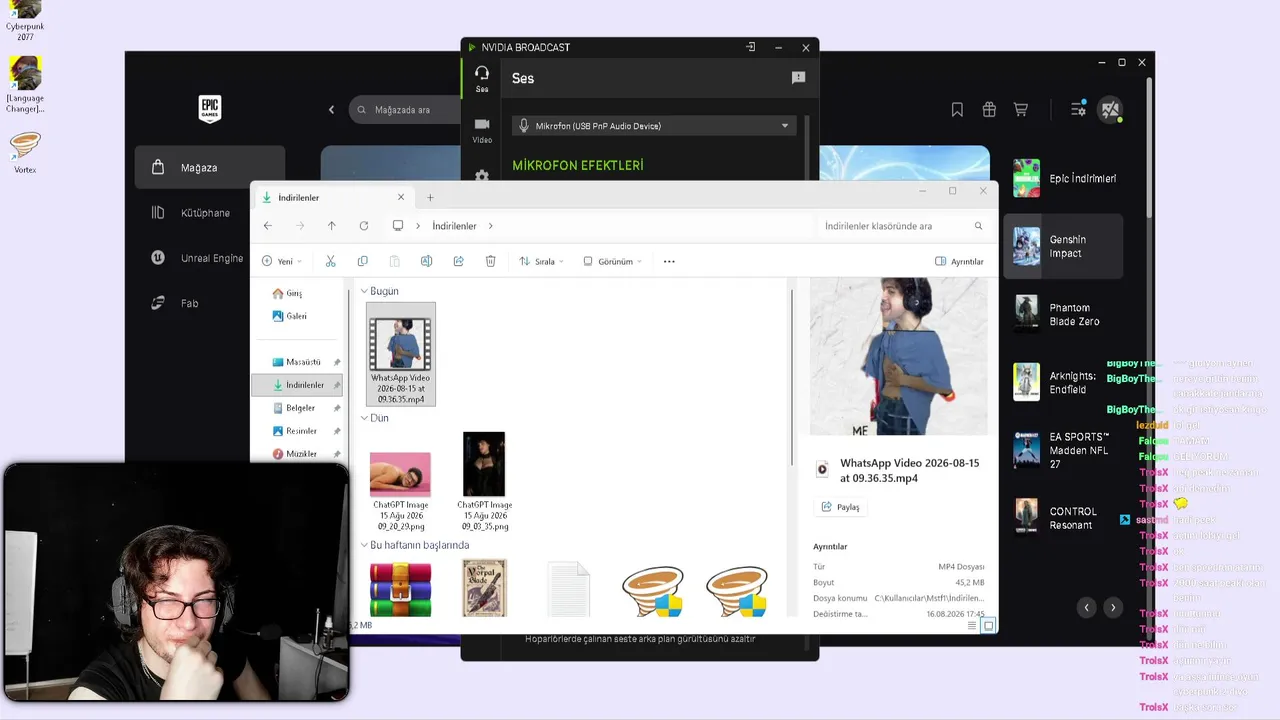Select the İndirilenler Explorer tab
1280x720 pixels.
(332, 198)
